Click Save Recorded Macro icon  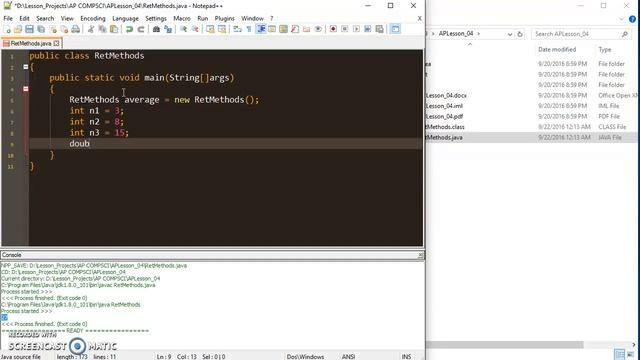[x=379, y=29]
